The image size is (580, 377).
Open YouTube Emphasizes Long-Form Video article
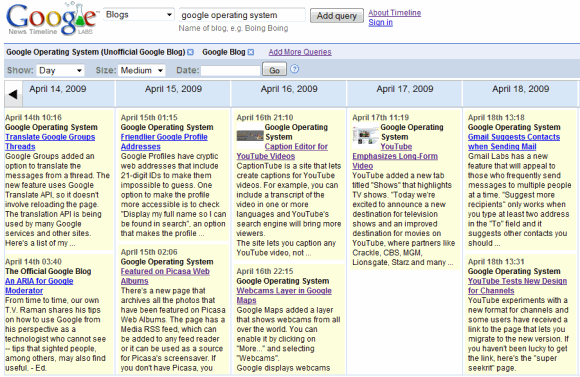click(x=395, y=156)
